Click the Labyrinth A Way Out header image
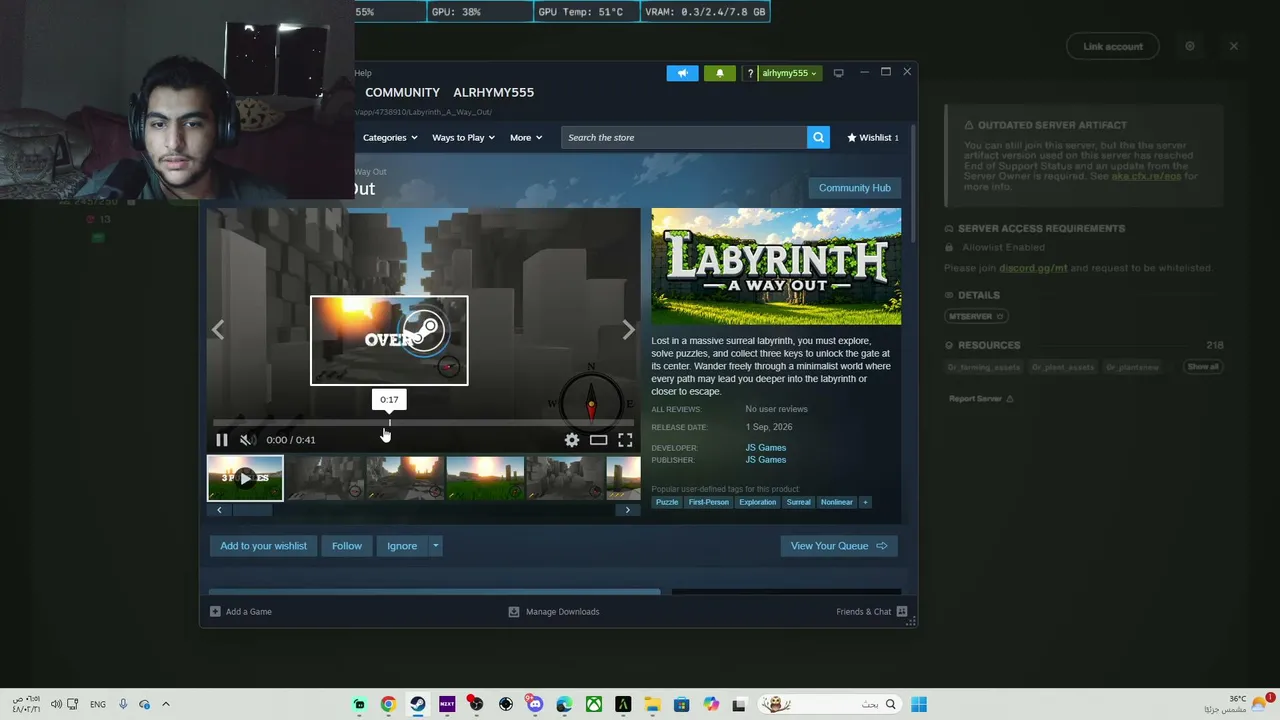Screen dimensions: 1280x720 [776, 266]
